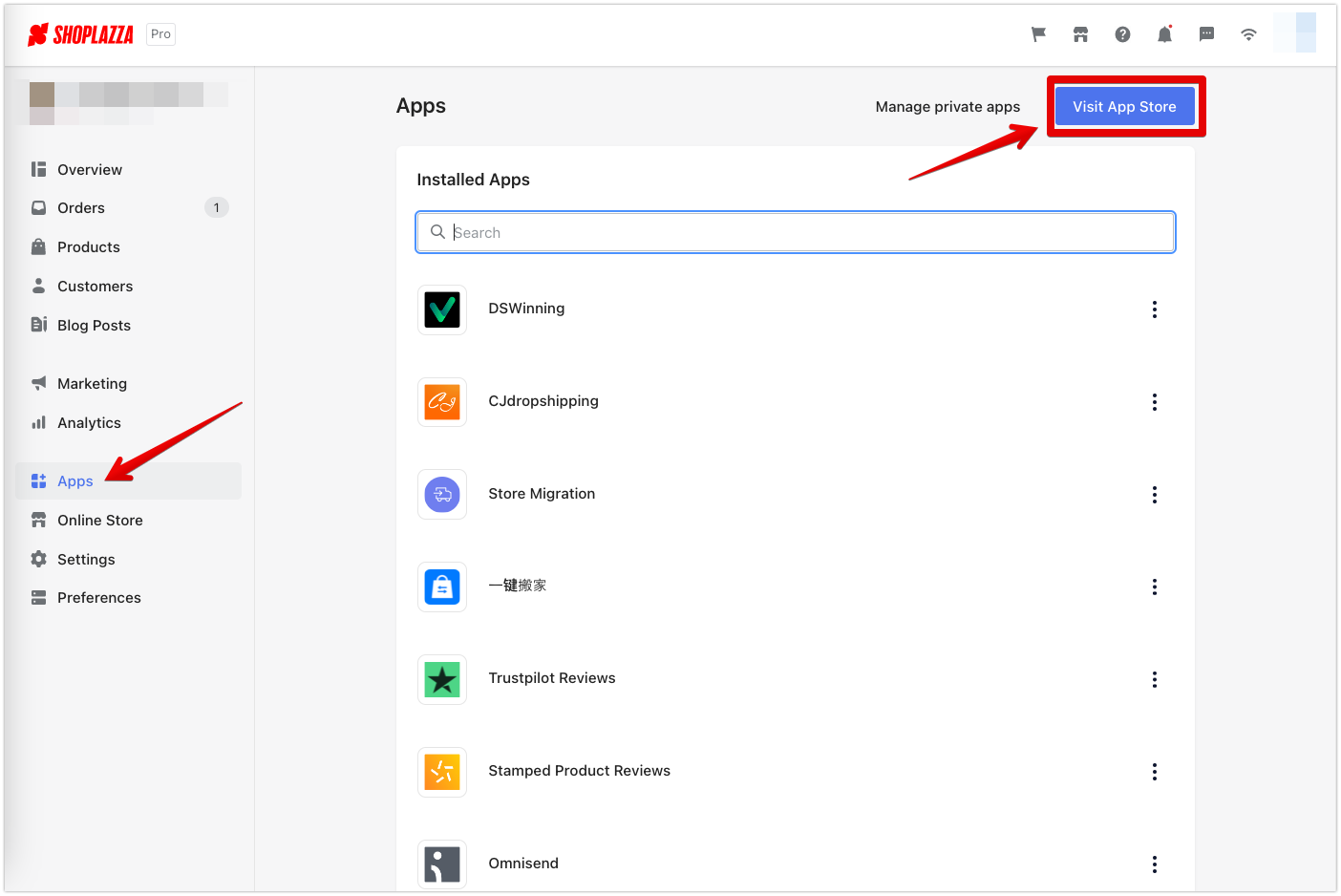Click the Settings gear icon
This screenshot has height=896, width=1341.
39,559
